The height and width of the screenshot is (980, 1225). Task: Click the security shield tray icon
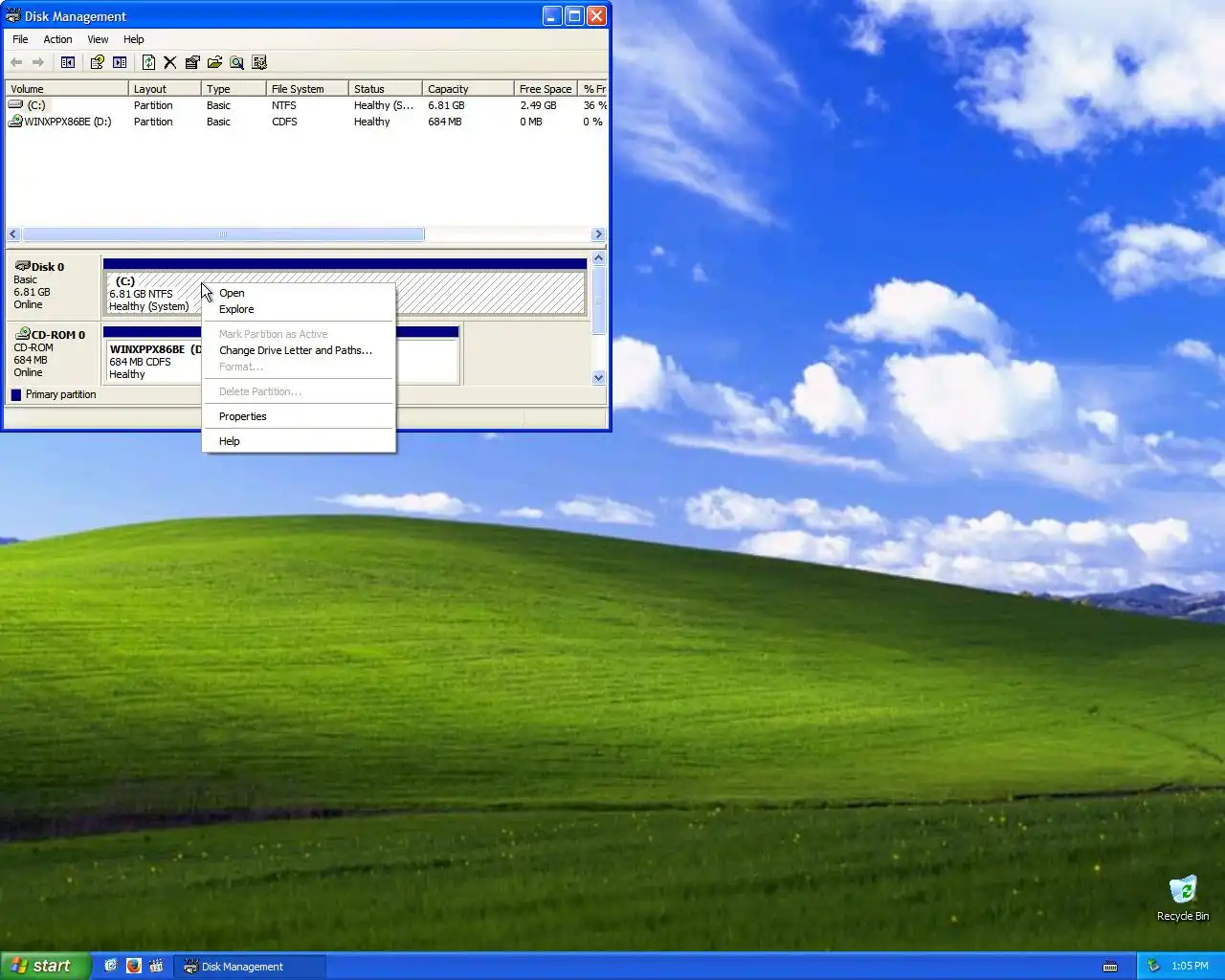(1153, 966)
